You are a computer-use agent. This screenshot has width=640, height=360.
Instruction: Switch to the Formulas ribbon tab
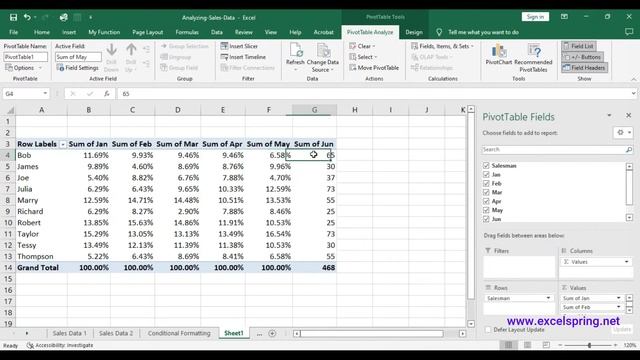(187, 32)
